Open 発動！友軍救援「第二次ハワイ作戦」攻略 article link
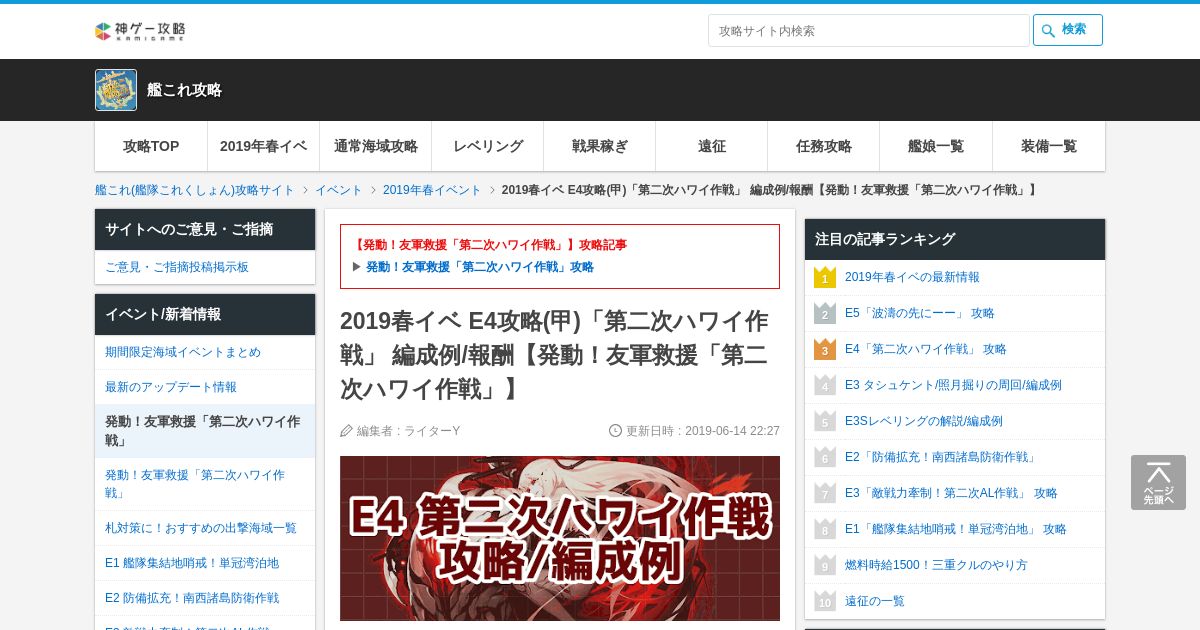The height and width of the screenshot is (630, 1200). tap(480, 267)
